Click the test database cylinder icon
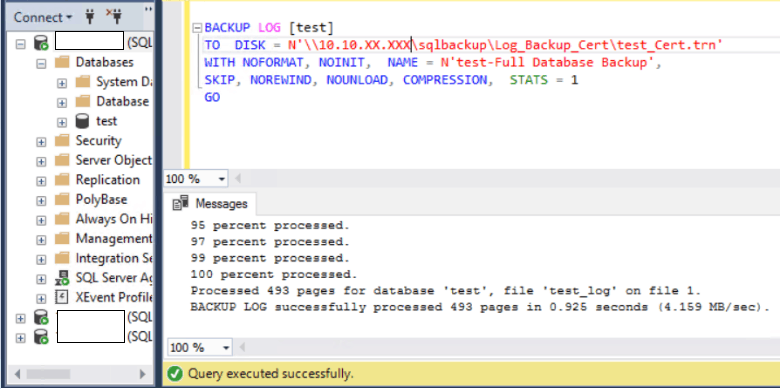This screenshot has width=782, height=389. click(82, 121)
